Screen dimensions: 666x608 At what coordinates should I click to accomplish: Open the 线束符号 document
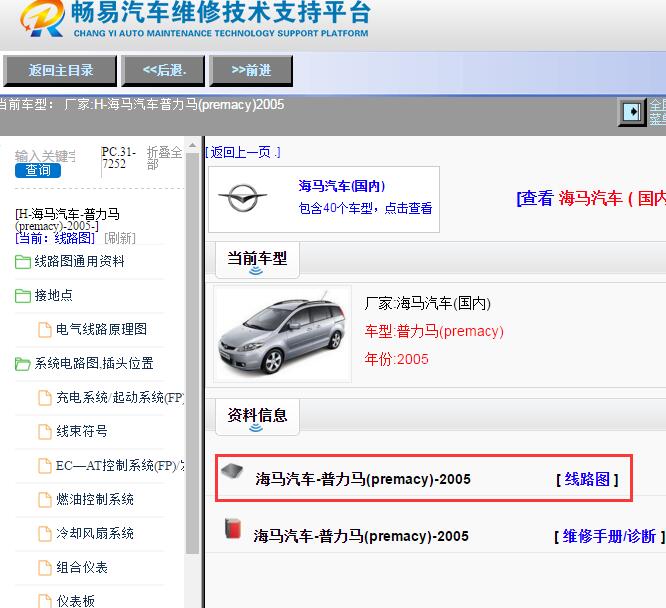point(82,431)
